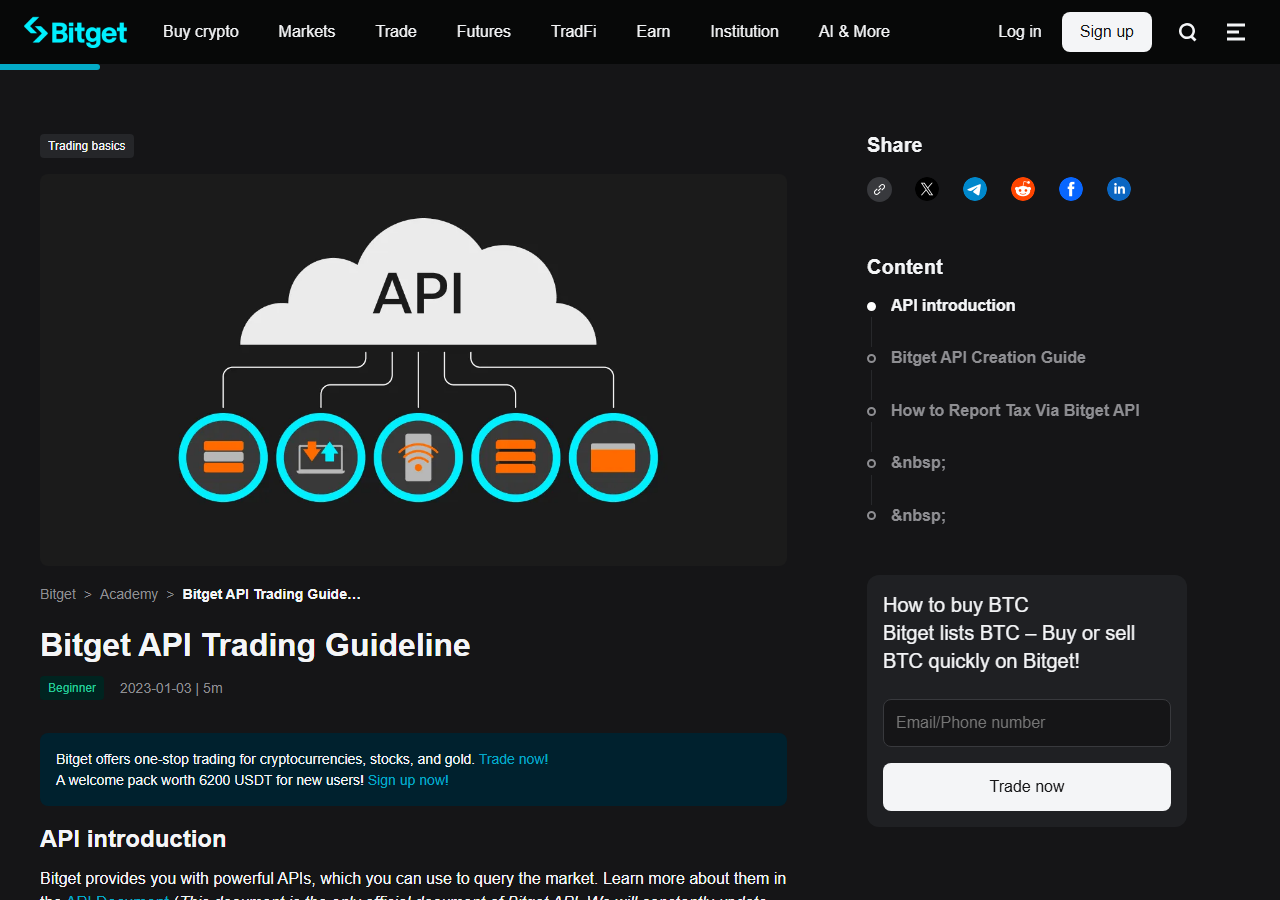The width and height of the screenshot is (1280, 900).
Task: Click the How to buy BTC heading
Action: tap(956, 605)
